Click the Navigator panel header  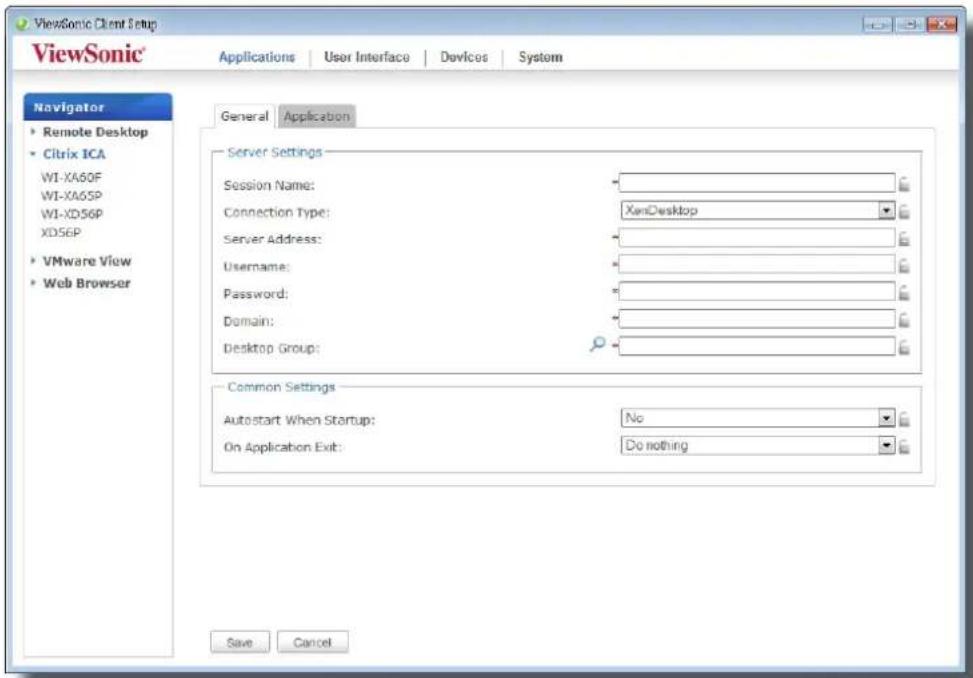coord(98,107)
